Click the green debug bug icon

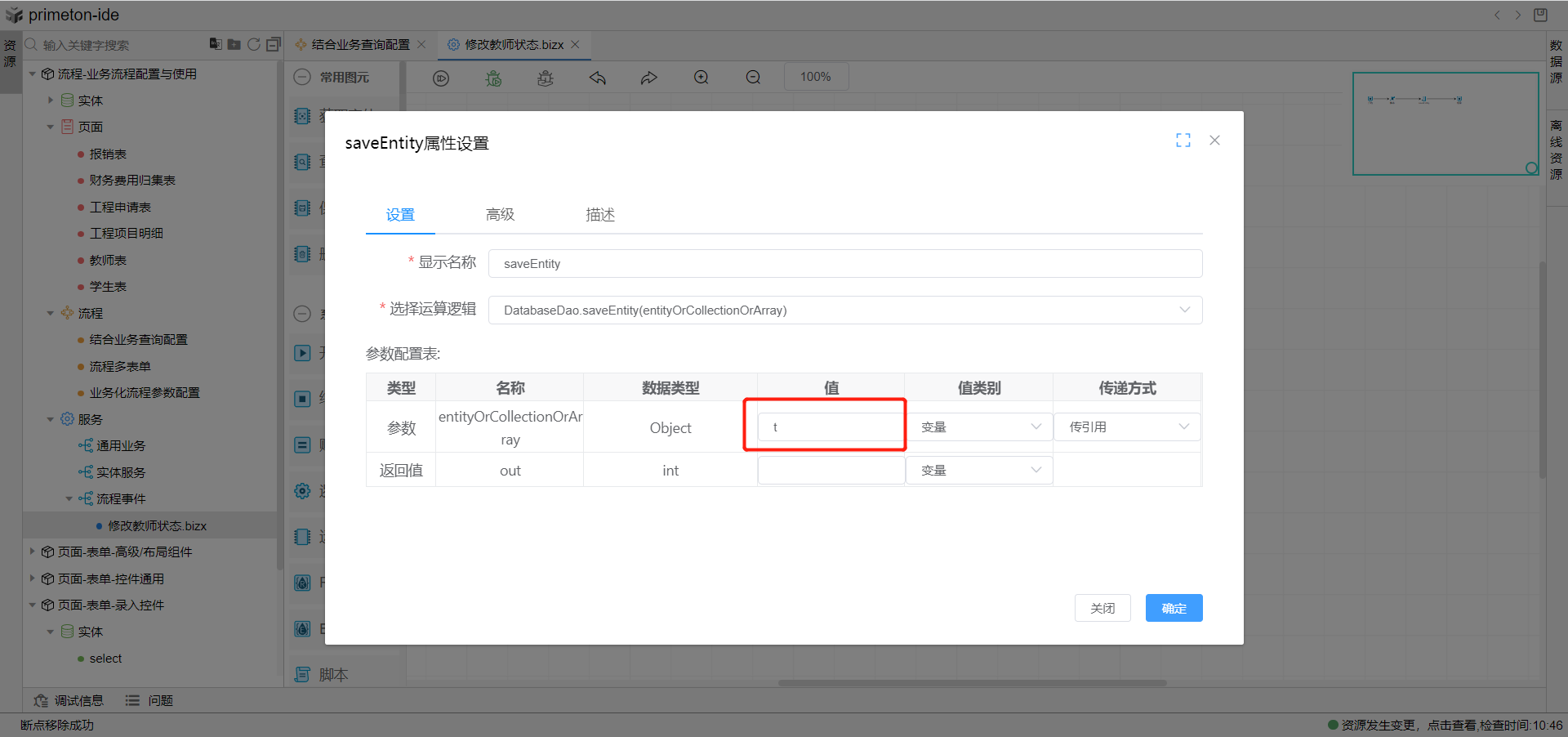pyautogui.click(x=493, y=78)
